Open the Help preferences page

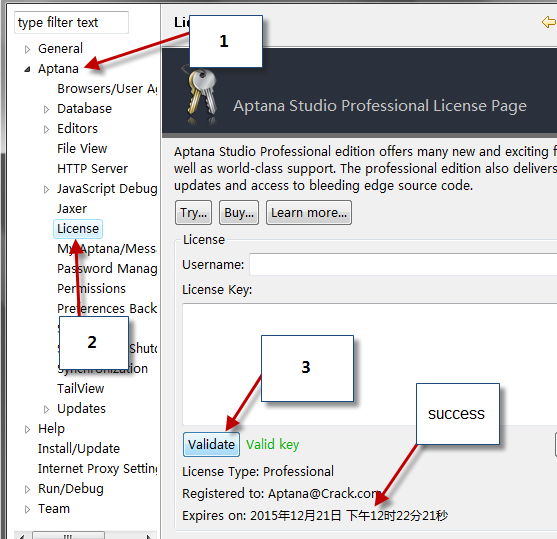click(52, 428)
